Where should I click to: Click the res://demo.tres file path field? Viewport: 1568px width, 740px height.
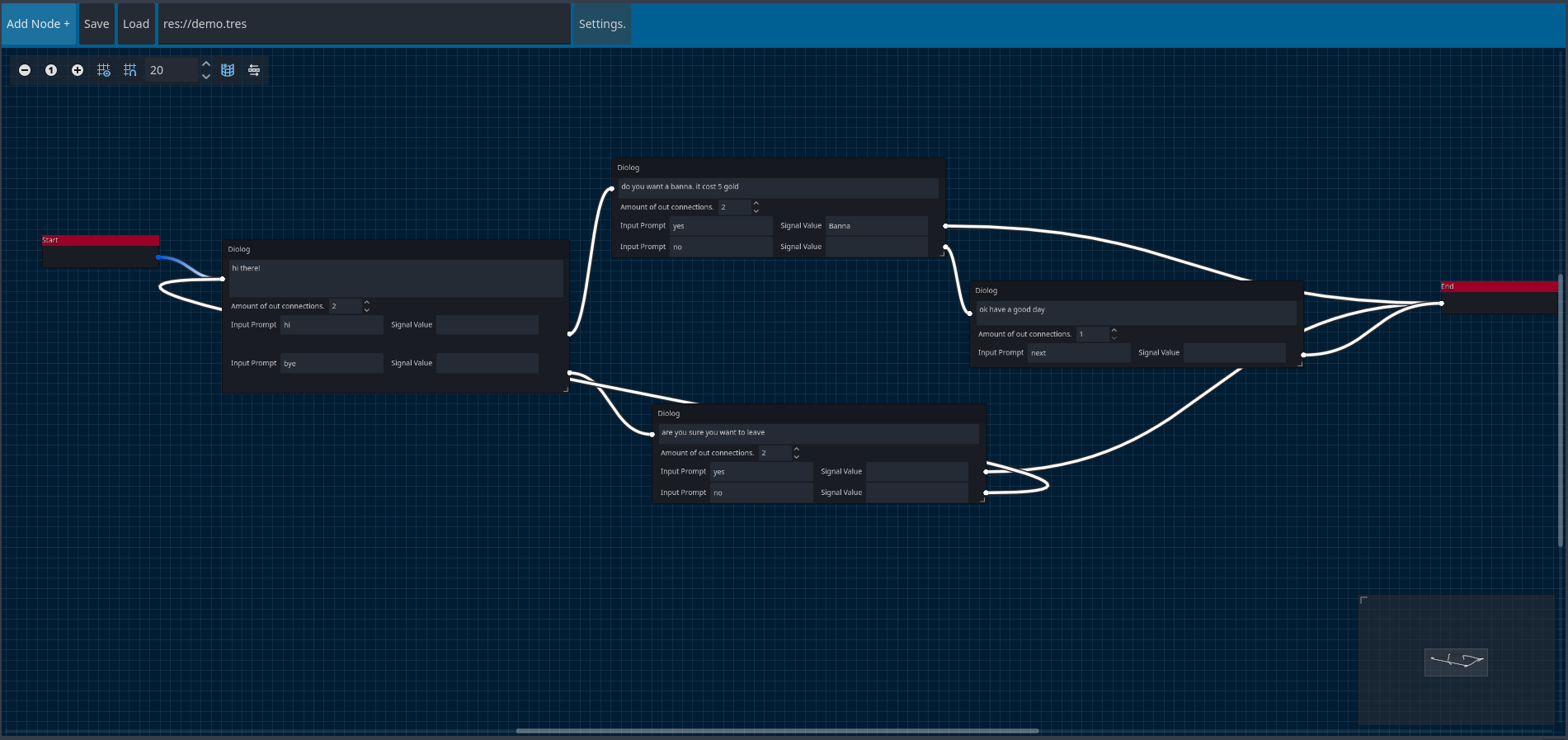click(363, 24)
